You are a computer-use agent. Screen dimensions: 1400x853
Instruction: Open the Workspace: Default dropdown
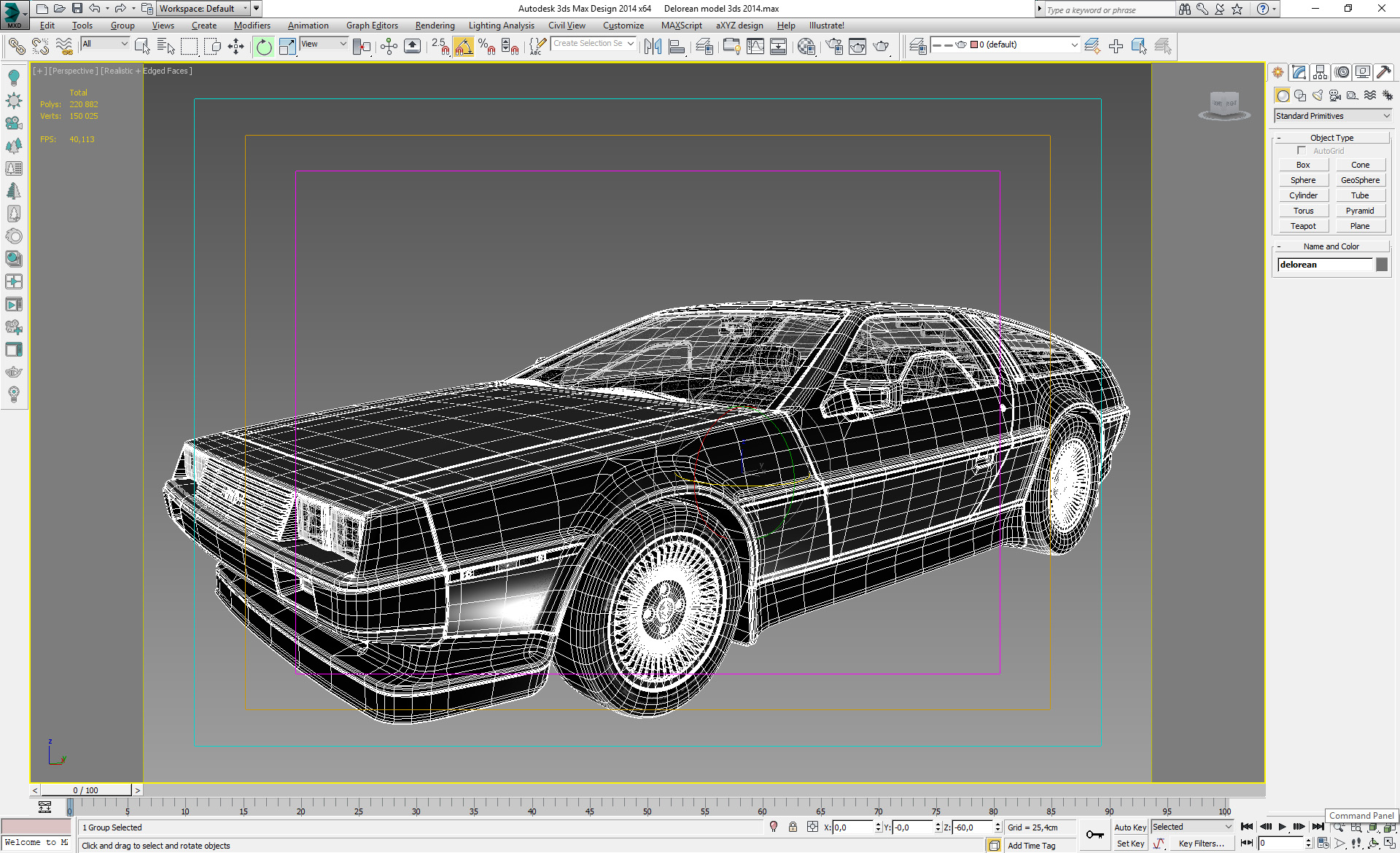(204, 9)
